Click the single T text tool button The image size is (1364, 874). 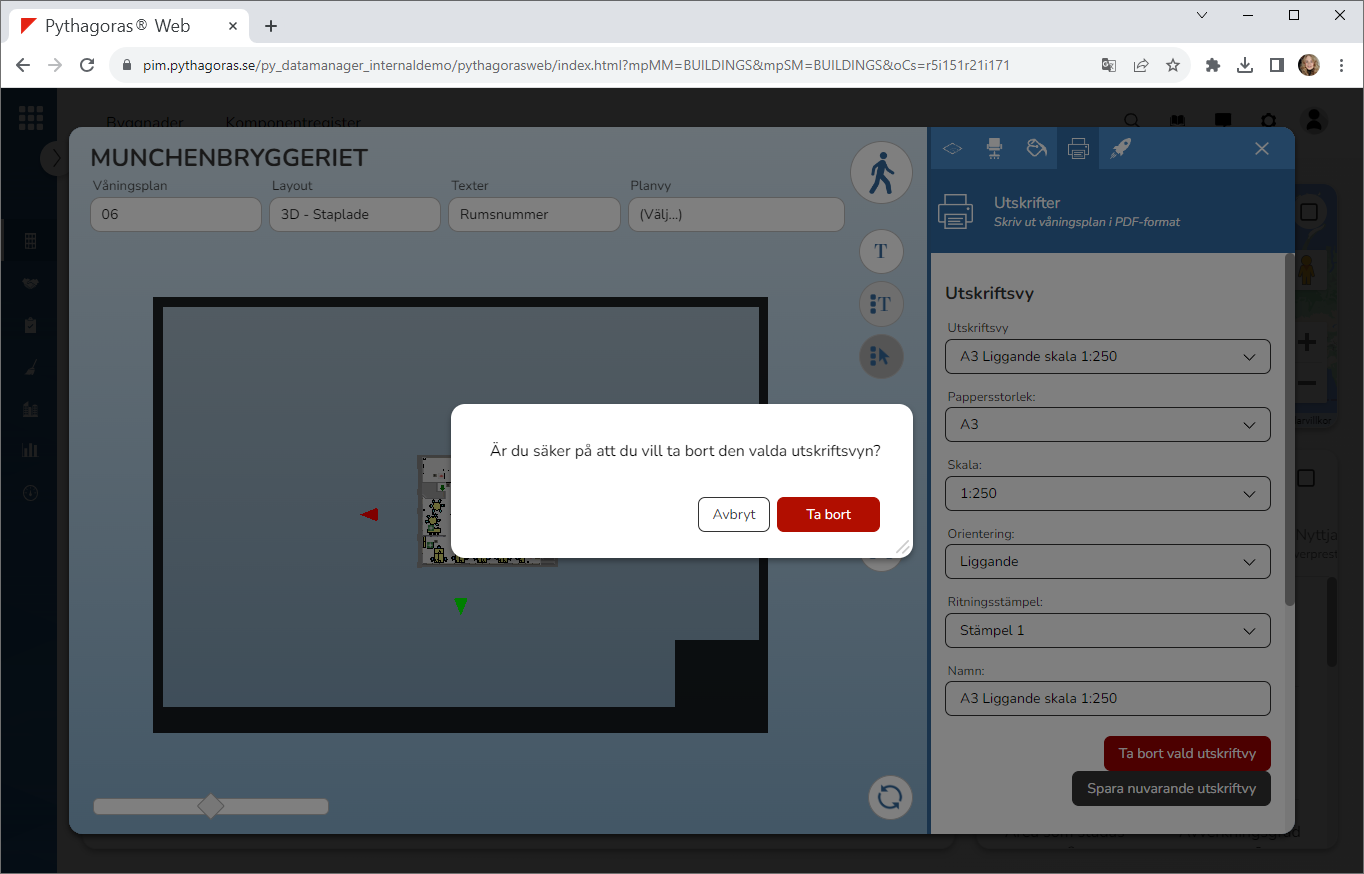881,251
